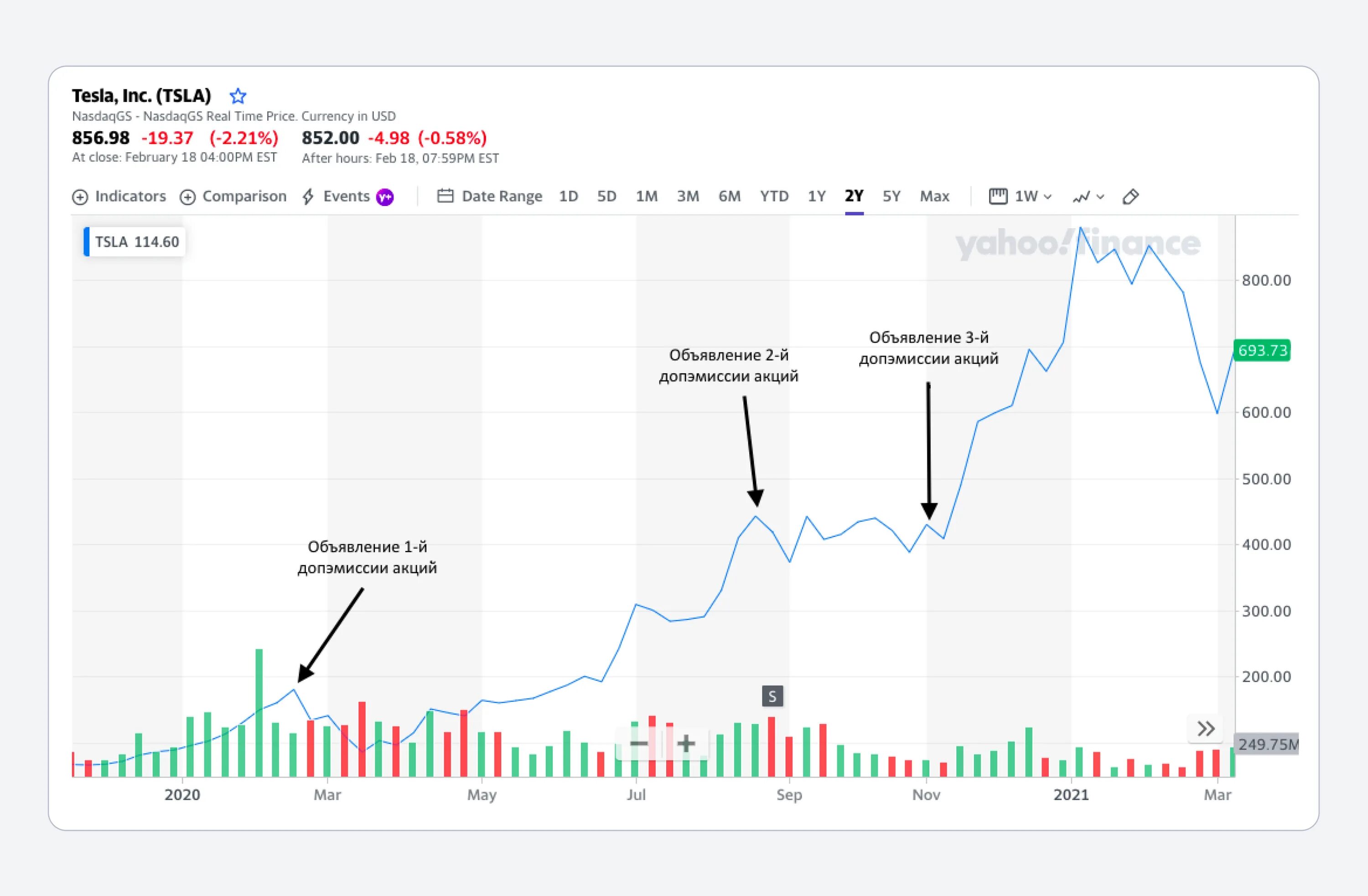Click the 2021 date axis label
Viewport: 1368px width, 896px height.
coord(1071,795)
